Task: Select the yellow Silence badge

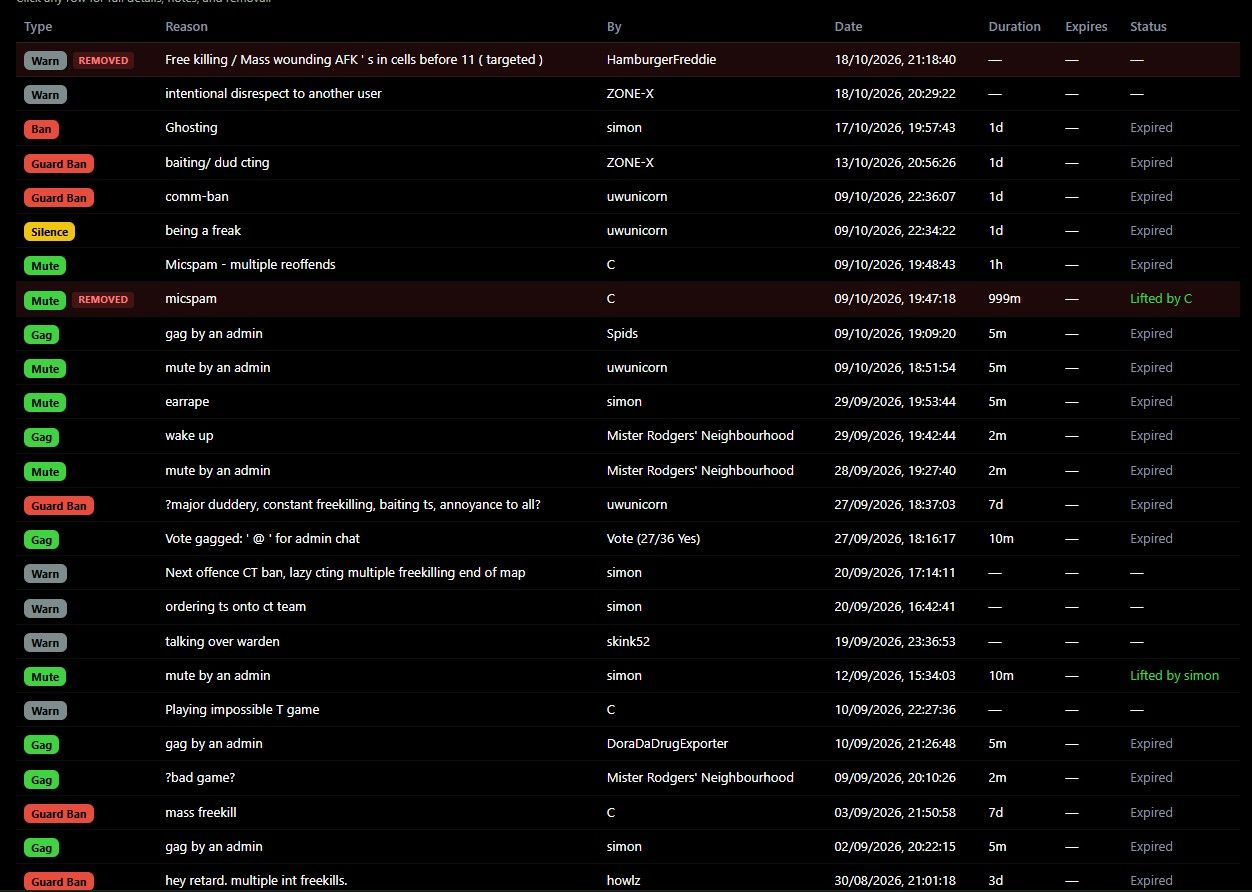Action: [x=49, y=232]
